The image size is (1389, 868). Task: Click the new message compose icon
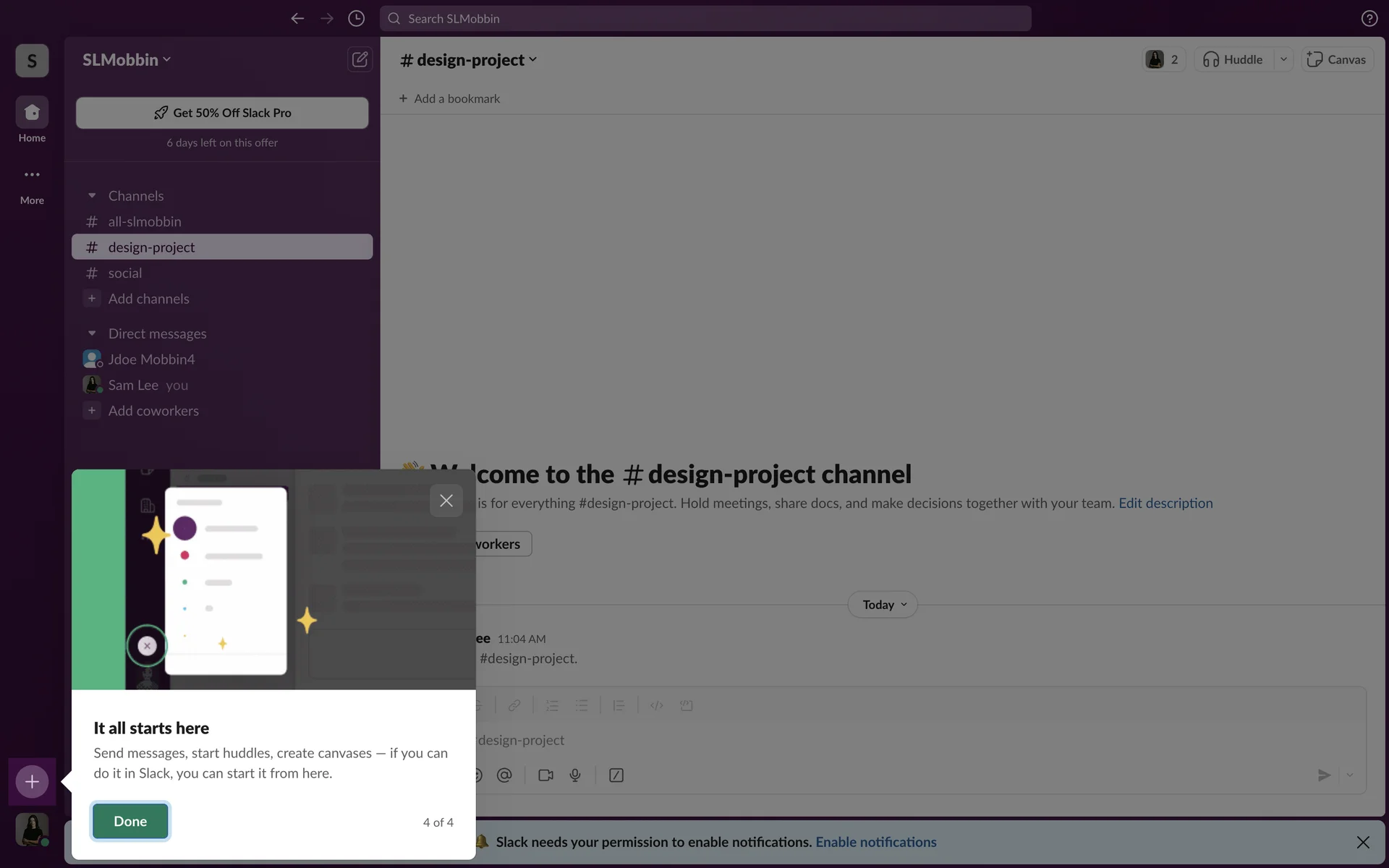pyautogui.click(x=360, y=59)
